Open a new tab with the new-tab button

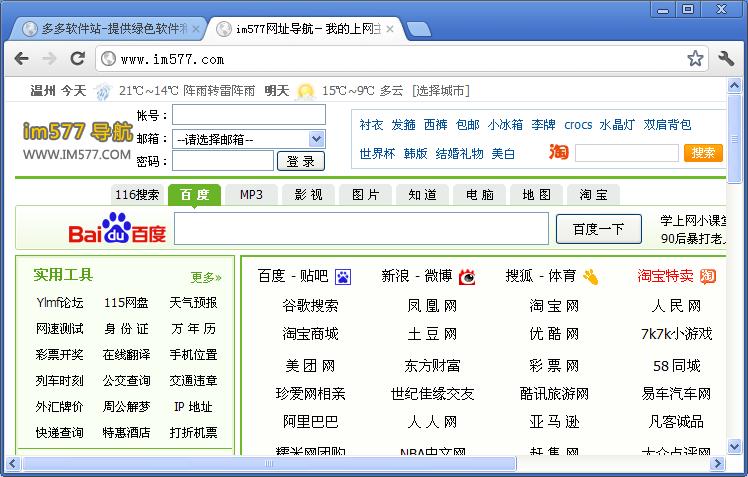coord(419,30)
